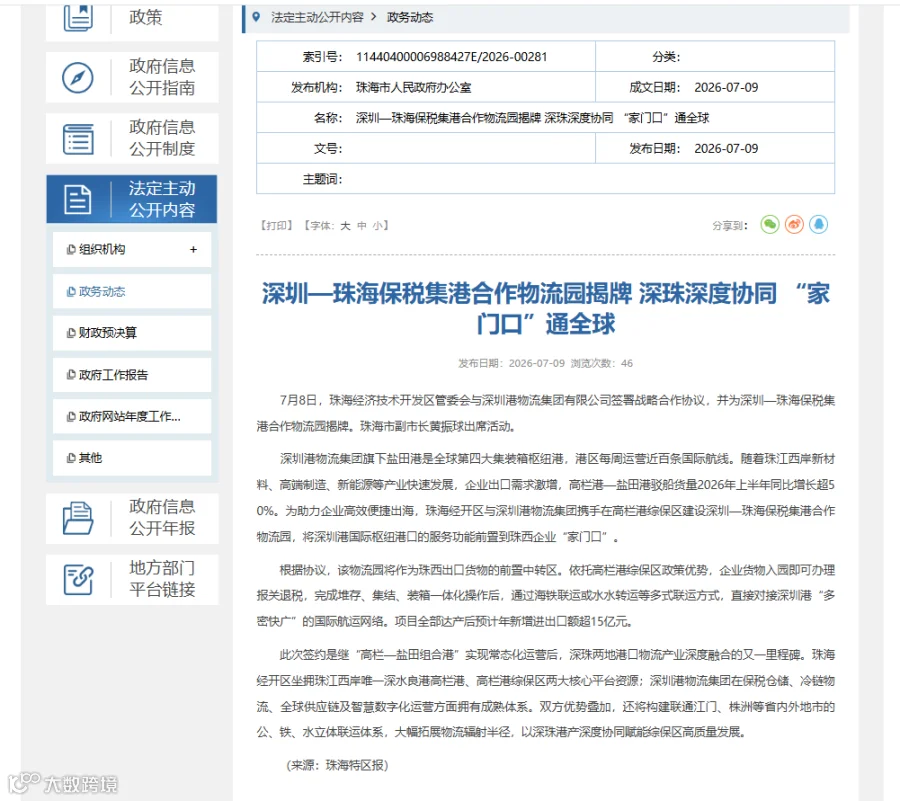The image size is (900, 801).
Task: Click 【打印】 to print article
Action: [x=277, y=225]
